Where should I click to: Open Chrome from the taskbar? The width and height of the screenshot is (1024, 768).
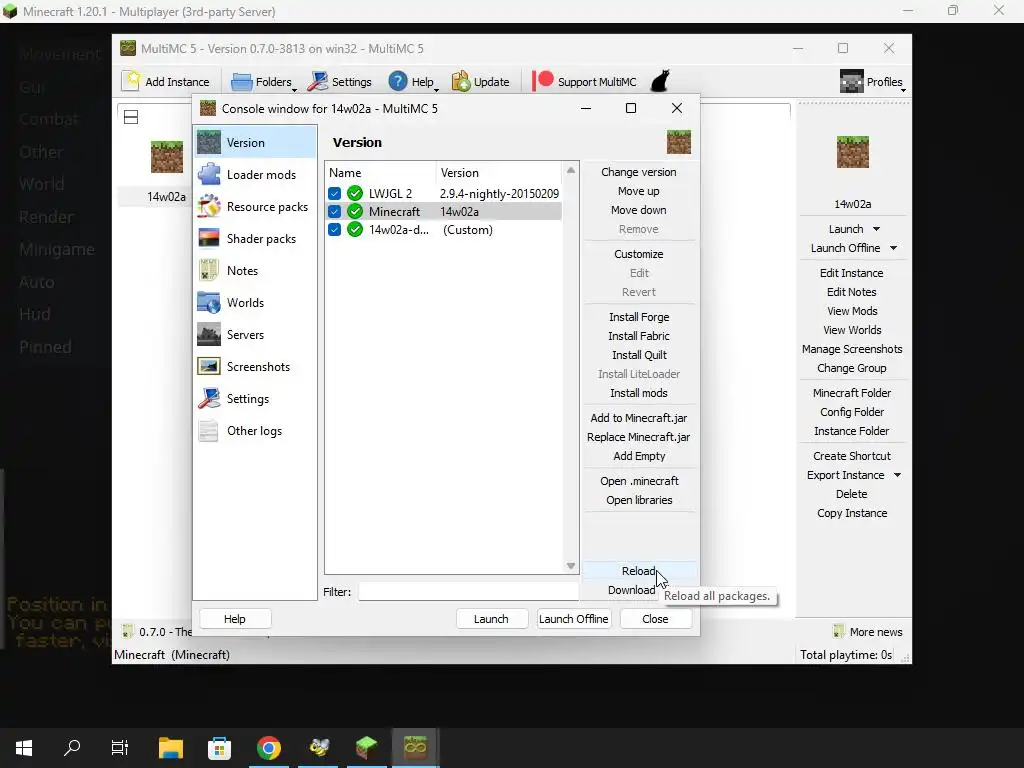tap(268, 748)
